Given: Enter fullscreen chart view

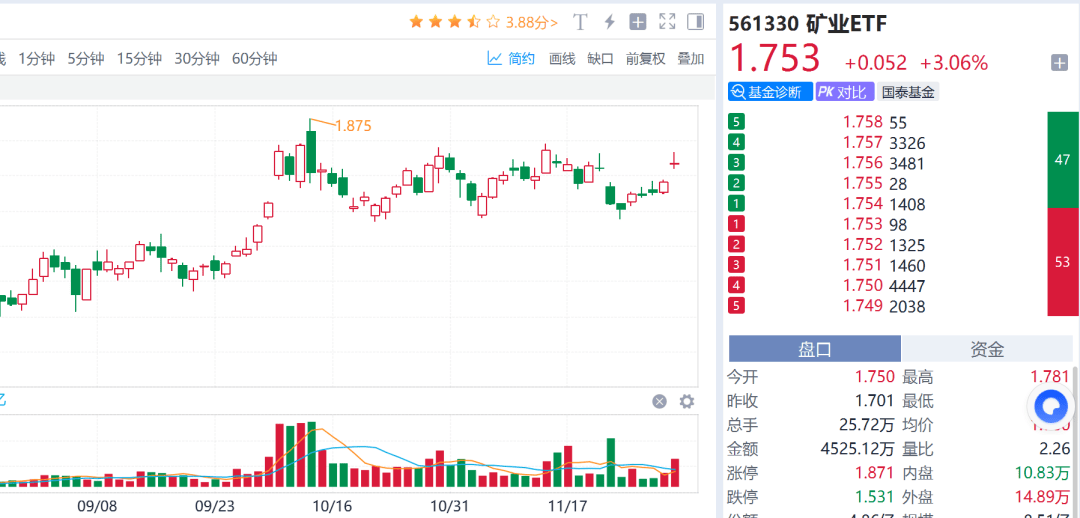Looking at the screenshot, I should [667, 21].
